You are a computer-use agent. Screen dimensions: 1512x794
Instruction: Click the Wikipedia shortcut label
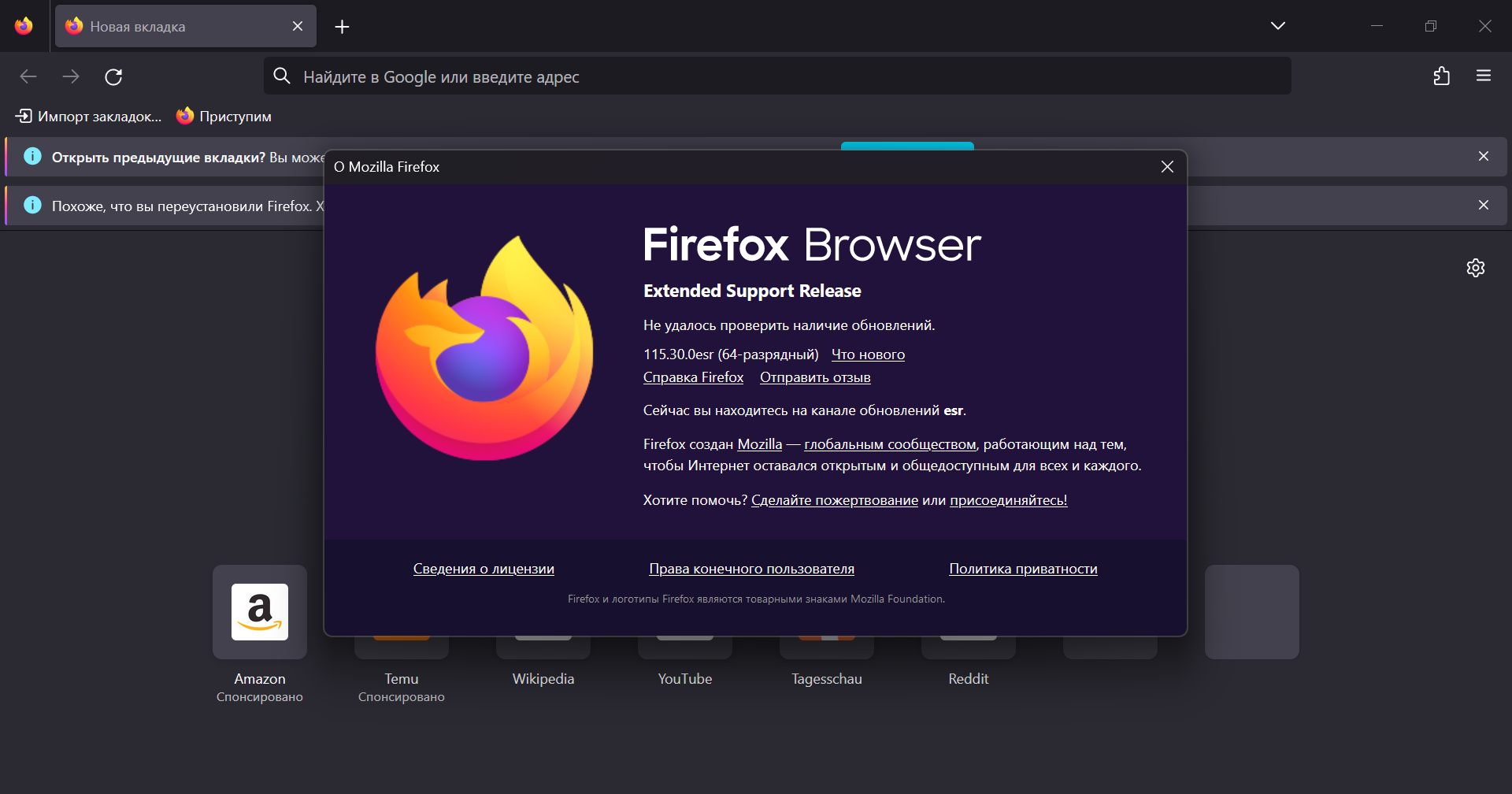point(543,679)
